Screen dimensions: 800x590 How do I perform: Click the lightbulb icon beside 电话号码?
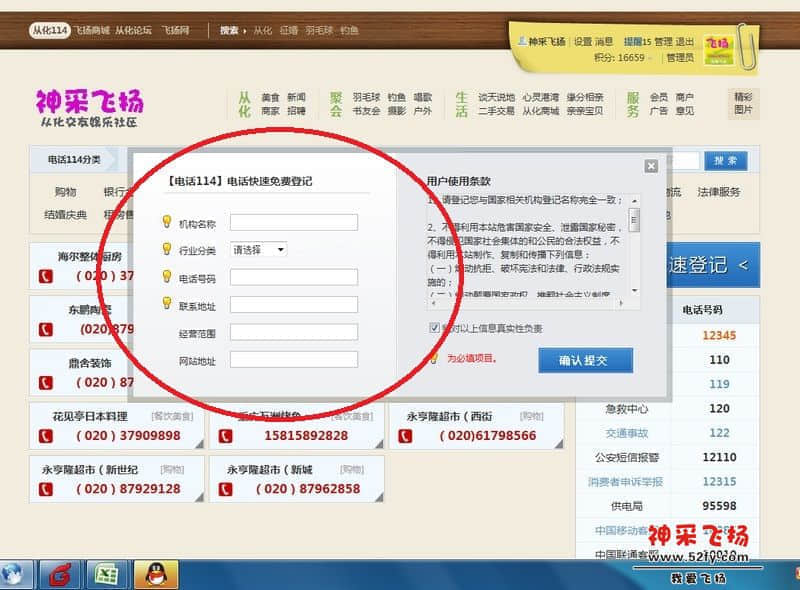click(166, 276)
